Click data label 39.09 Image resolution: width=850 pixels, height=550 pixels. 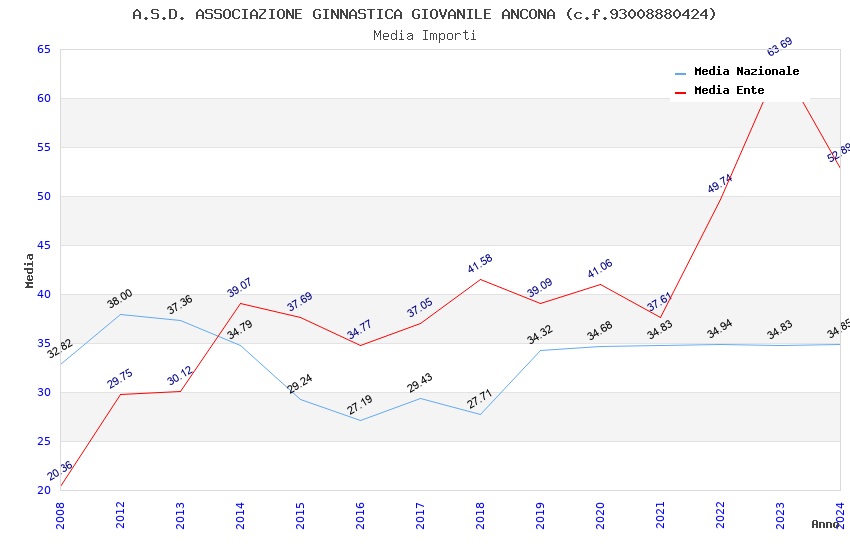point(540,287)
